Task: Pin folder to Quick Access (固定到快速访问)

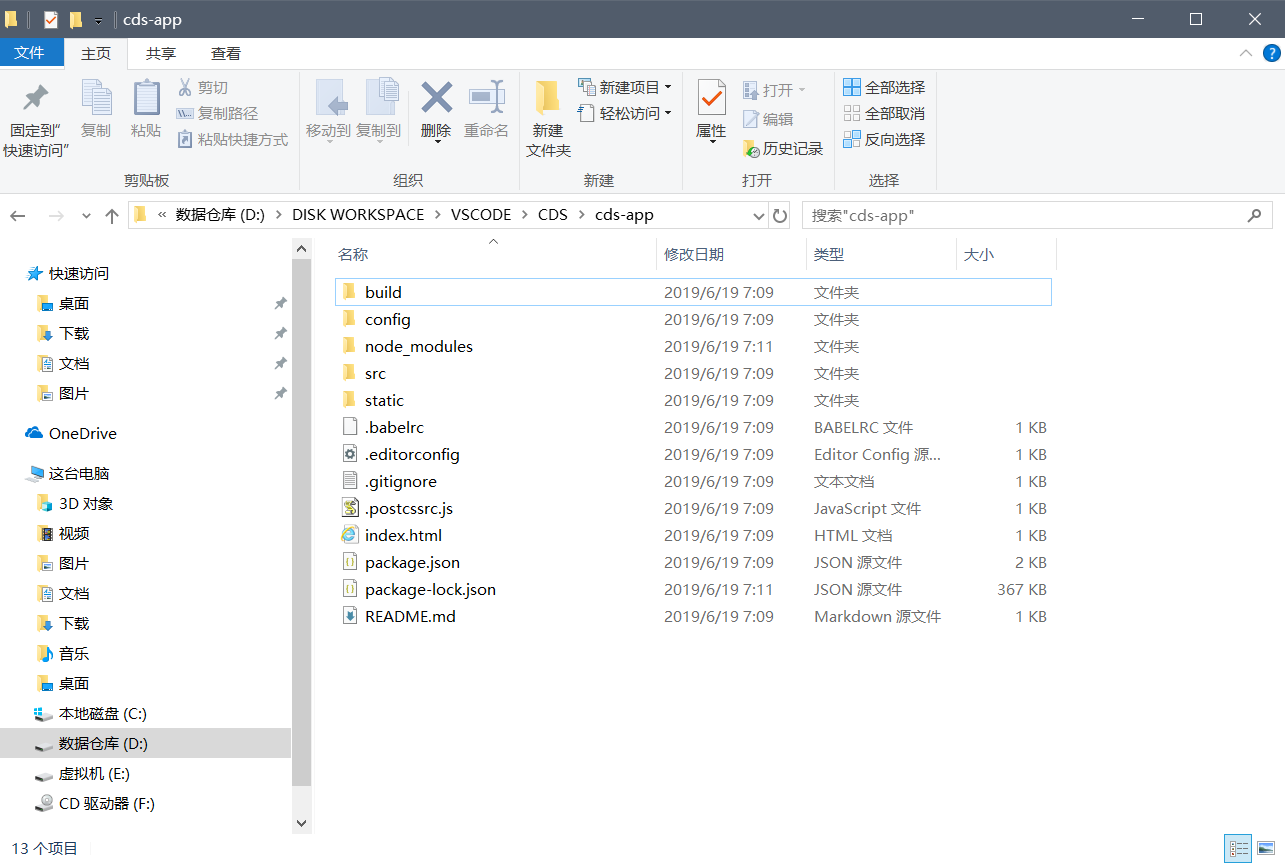Action: [x=36, y=117]
